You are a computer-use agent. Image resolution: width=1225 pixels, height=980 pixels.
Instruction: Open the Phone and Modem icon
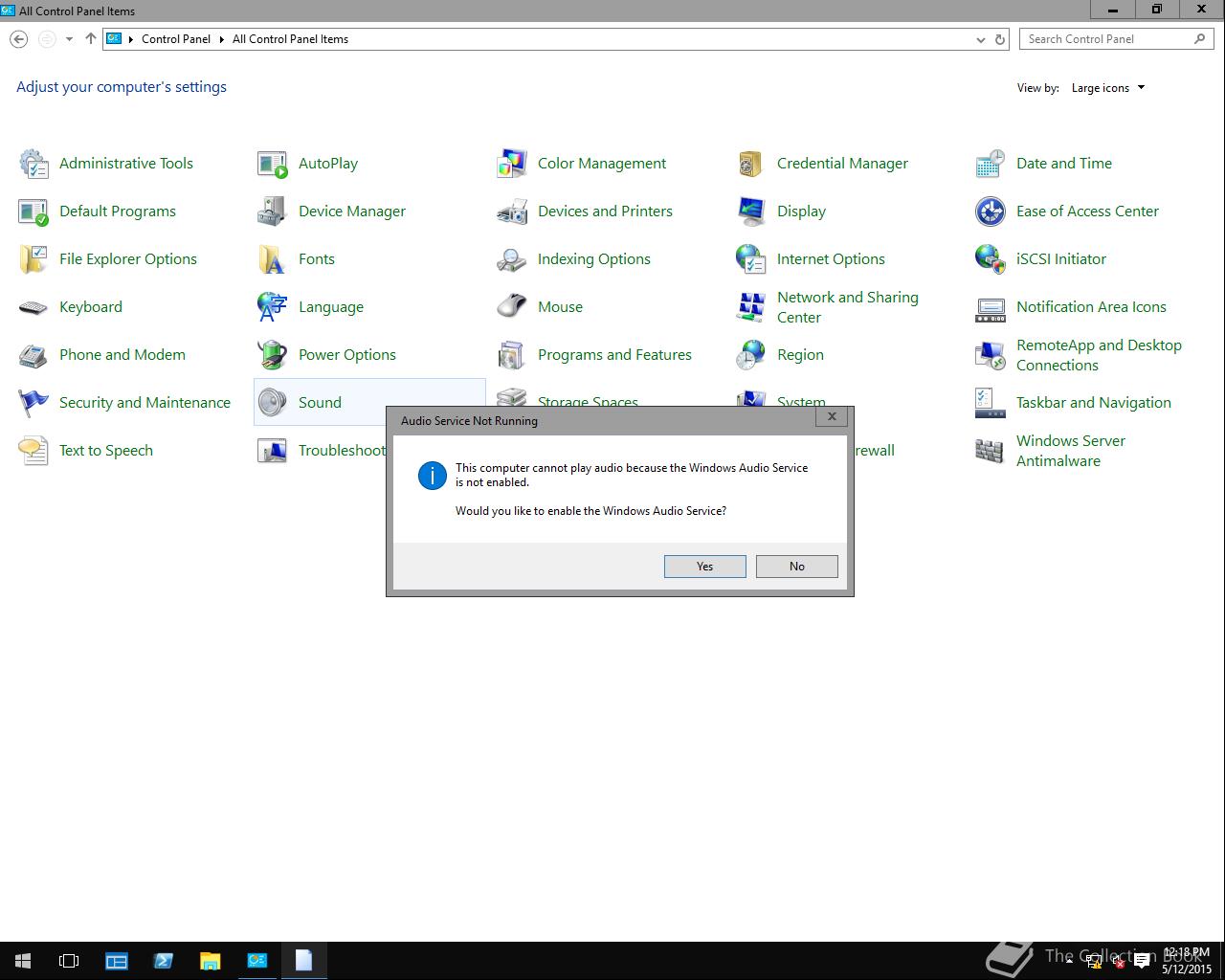pos(33,355)
